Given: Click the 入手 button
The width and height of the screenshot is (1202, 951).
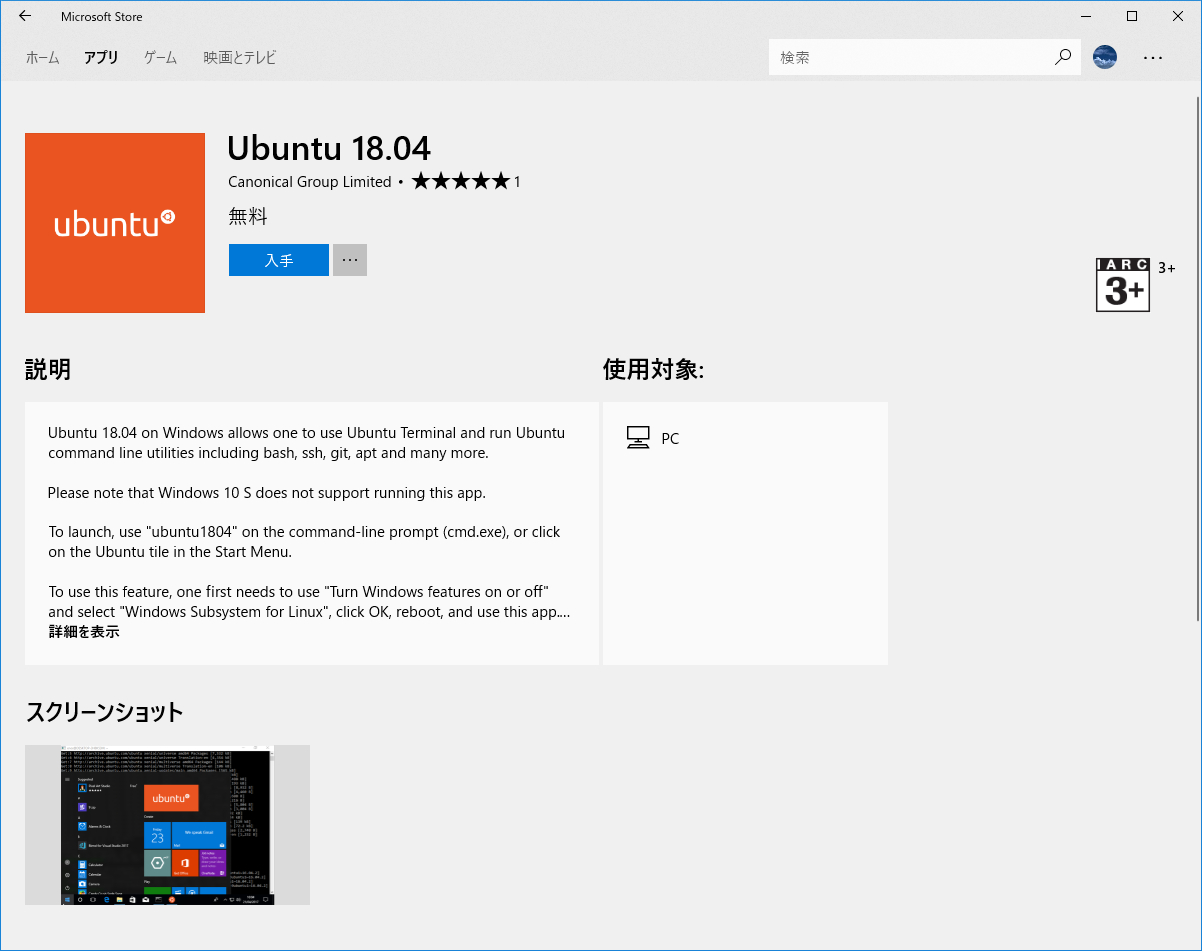Looking at the screenshot, I should [279, 260].
